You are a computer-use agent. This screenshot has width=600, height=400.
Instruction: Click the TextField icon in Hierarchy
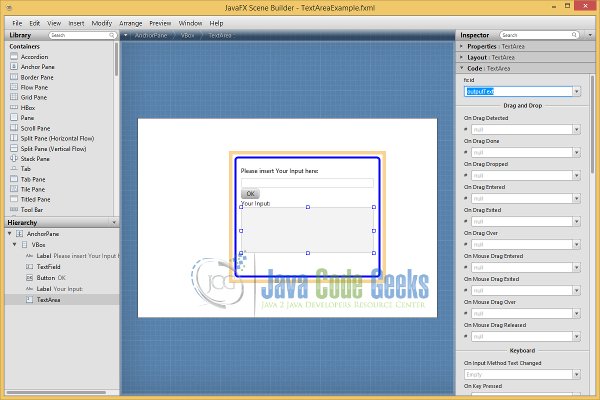click(x=29, y=266)
